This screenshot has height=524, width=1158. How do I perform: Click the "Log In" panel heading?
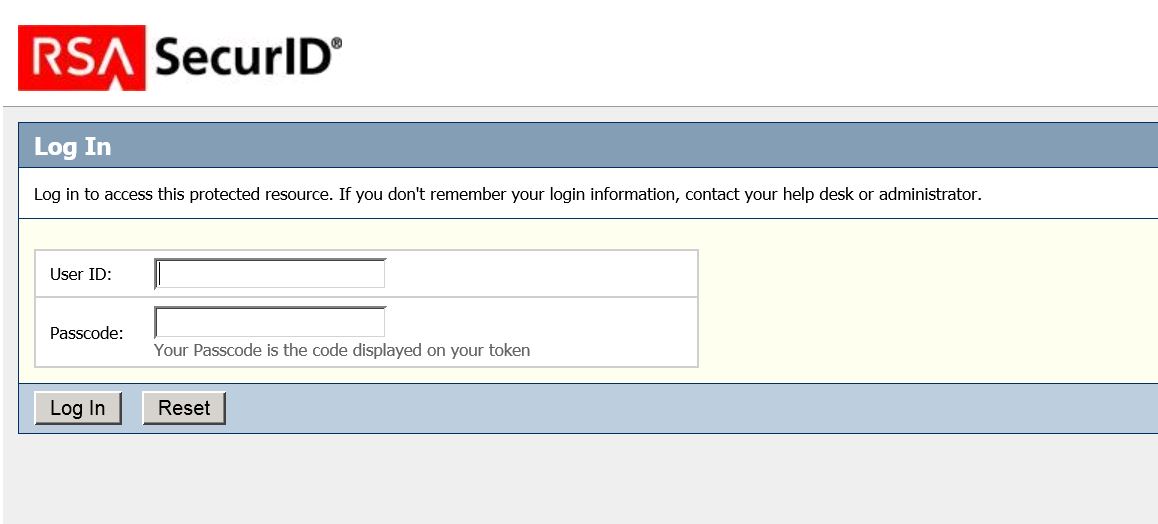point(72,147)
